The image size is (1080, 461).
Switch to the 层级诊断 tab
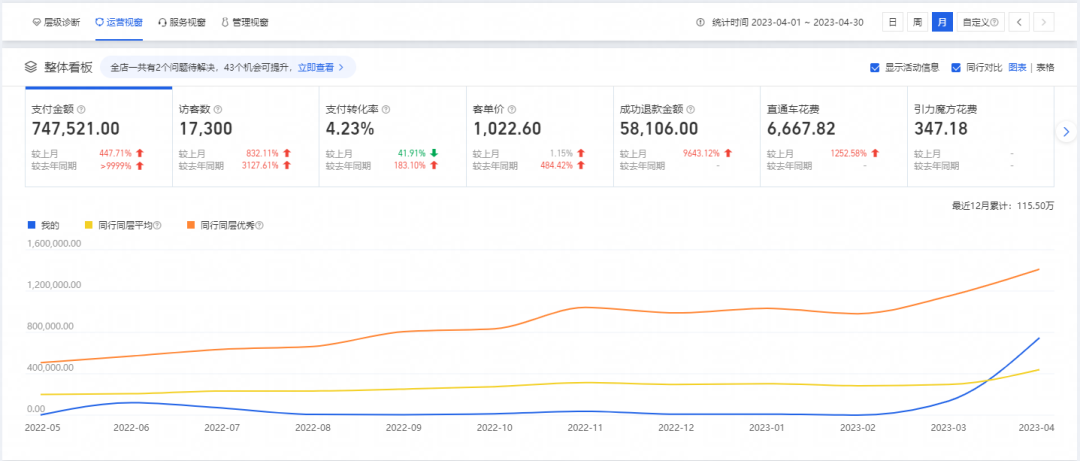[56, 21]
